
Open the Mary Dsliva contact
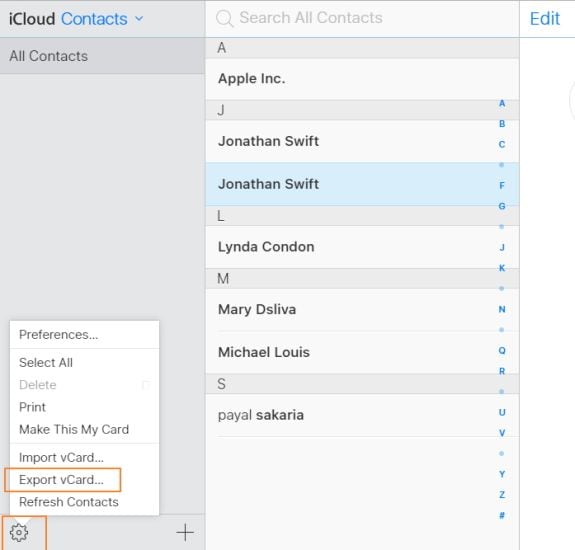coord(362,309)
